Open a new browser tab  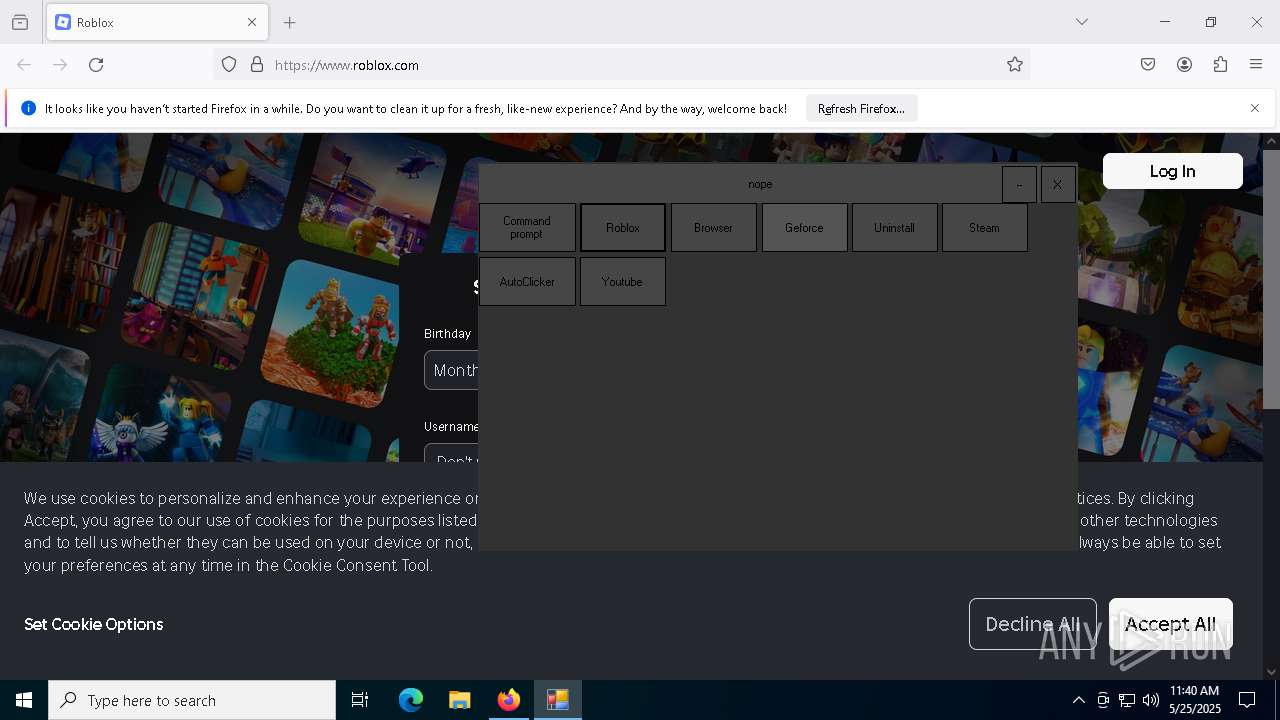[x=290, y=22]
